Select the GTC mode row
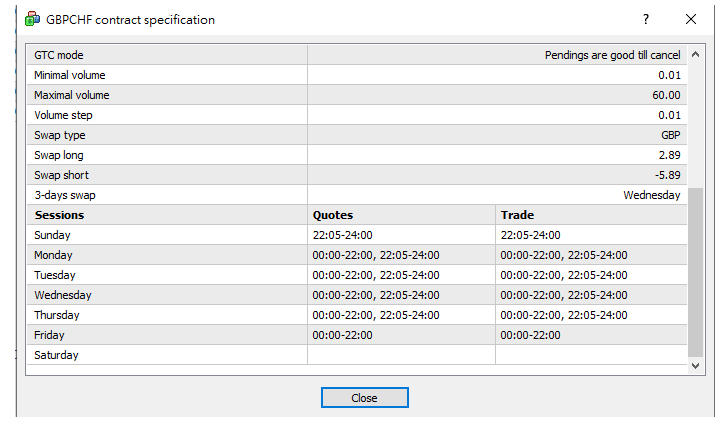The height and width of the screenshot is (428, 728). click(357, 55)
